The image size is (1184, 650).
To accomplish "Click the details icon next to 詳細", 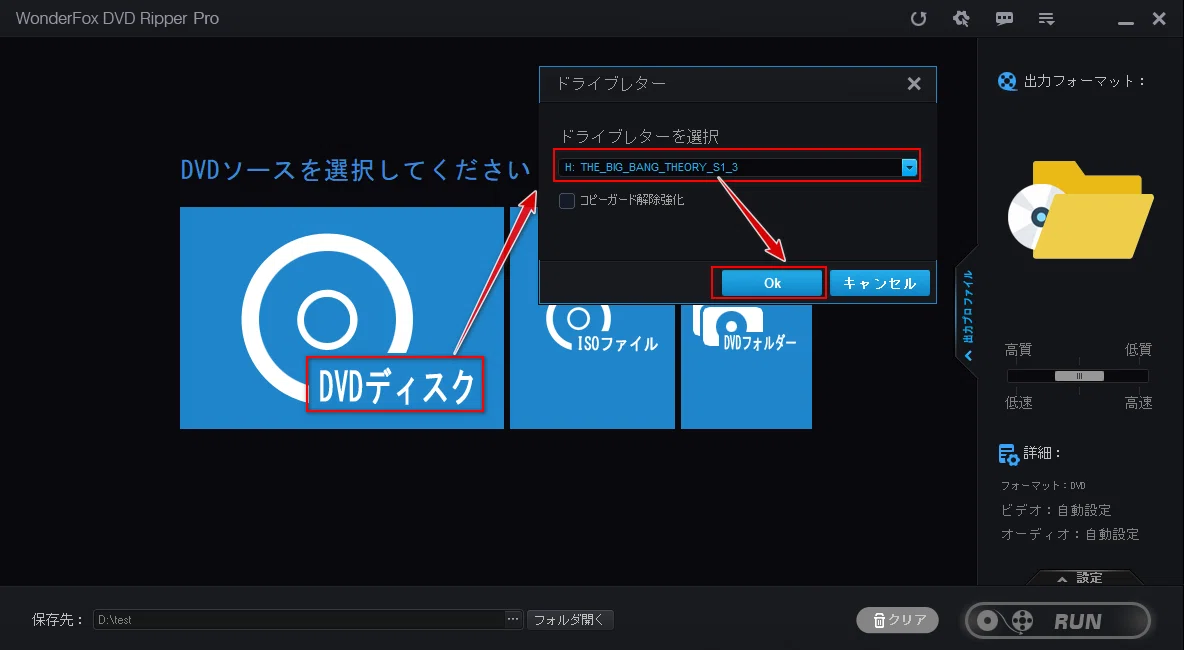I will click(x=1008, y=454).
